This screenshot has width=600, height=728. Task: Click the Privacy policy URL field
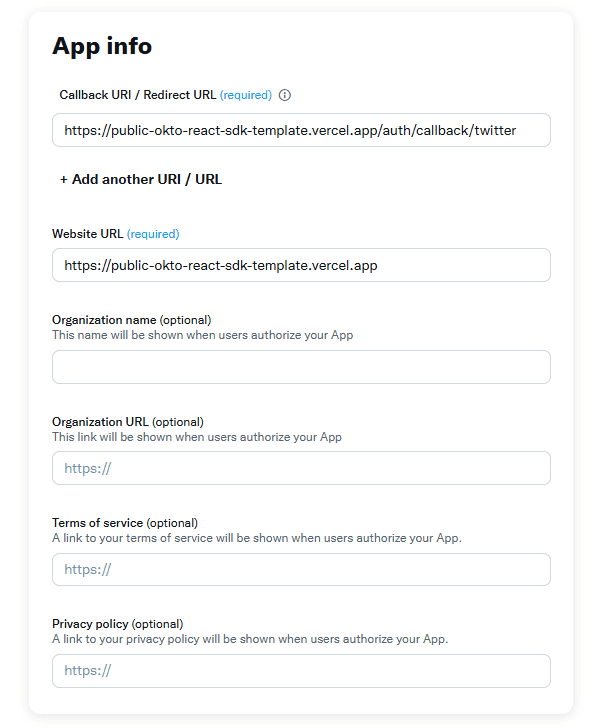[x=300, y=671]
